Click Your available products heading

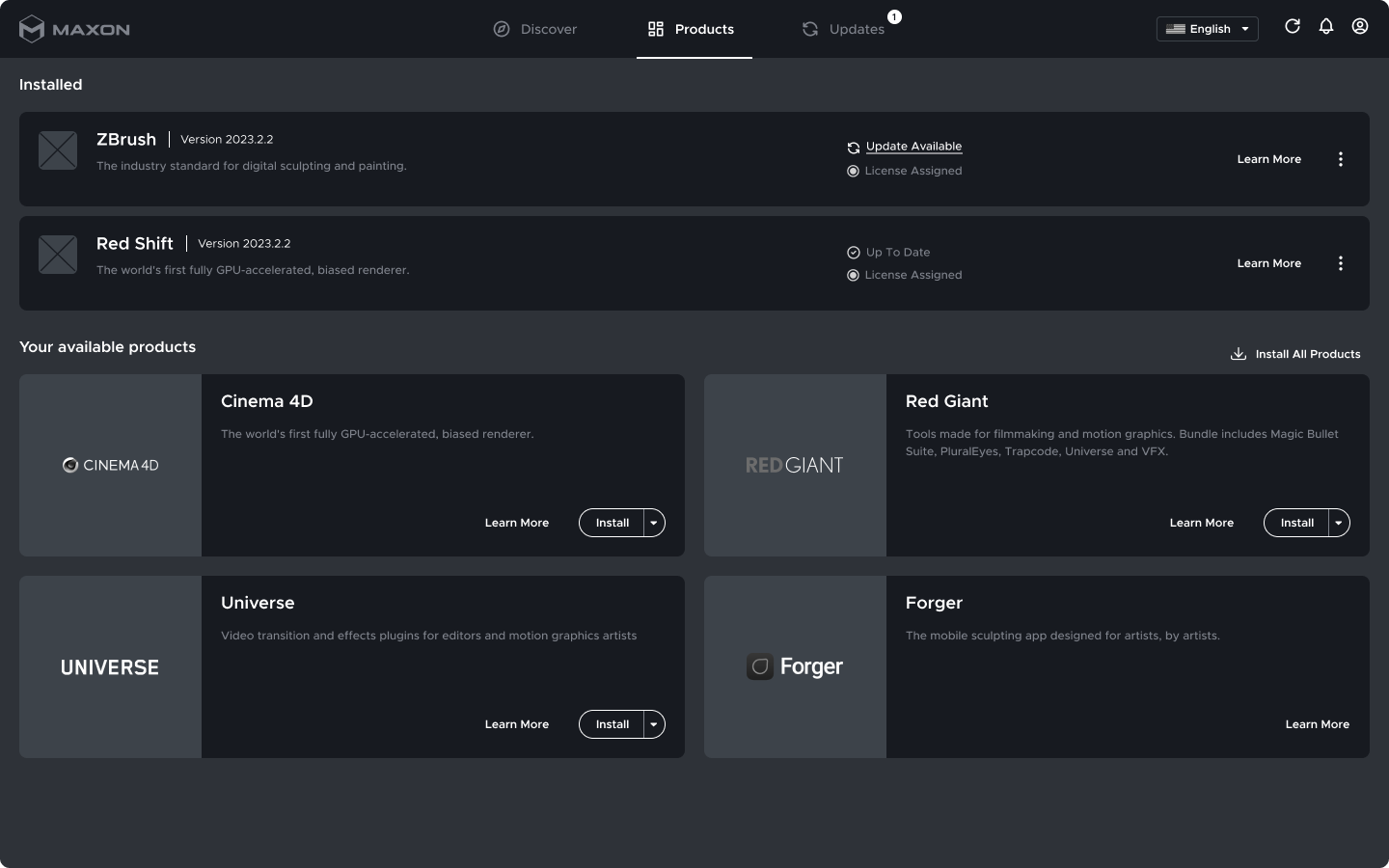click(108, 347)
